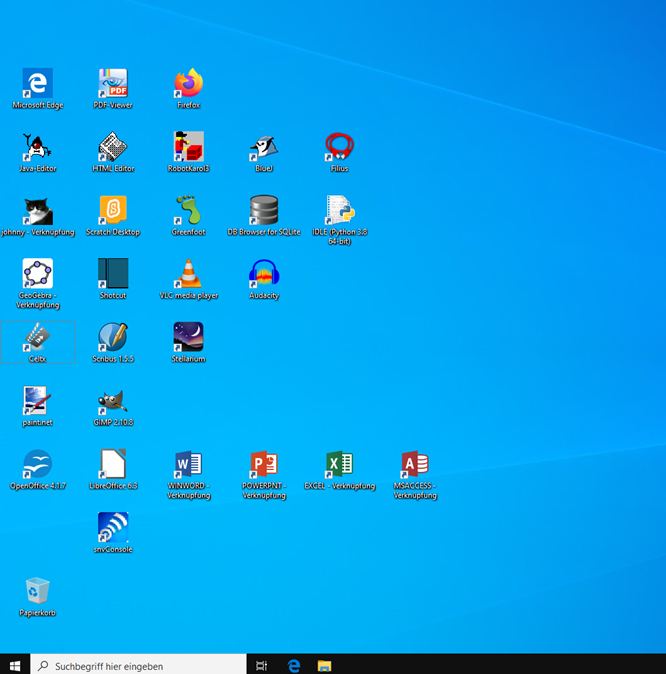Click the MSACCESS - Verknüpfung icon
This screenshot has height=674, width=666.
click(x=415, y=464)
